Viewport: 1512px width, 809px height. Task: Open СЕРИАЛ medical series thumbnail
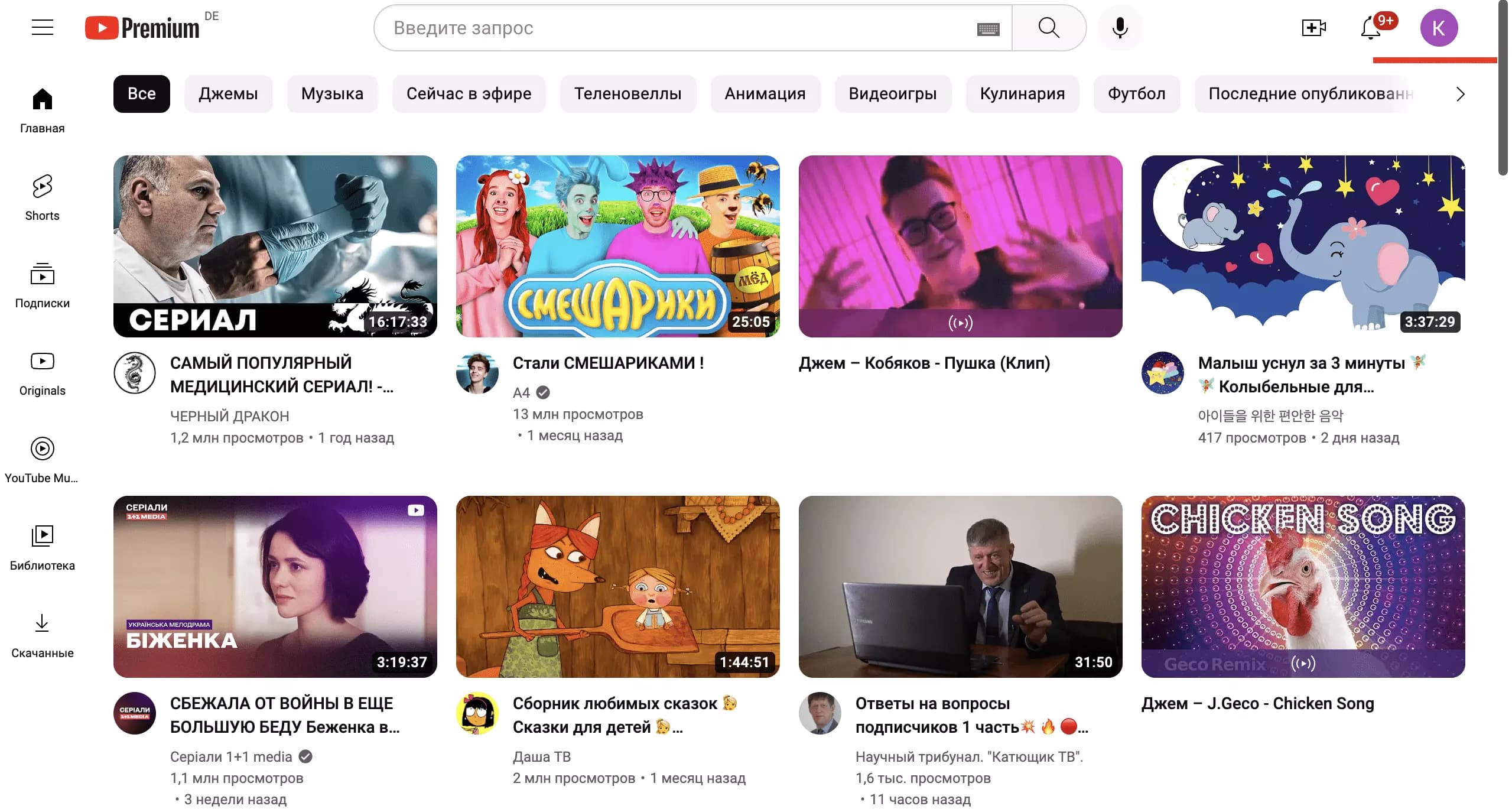275,246
